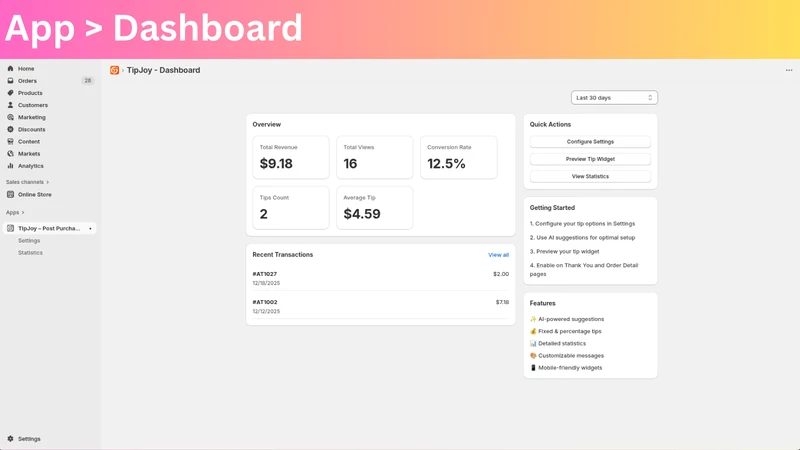
Task: Click the Markets globe icon
Action: 10,154
